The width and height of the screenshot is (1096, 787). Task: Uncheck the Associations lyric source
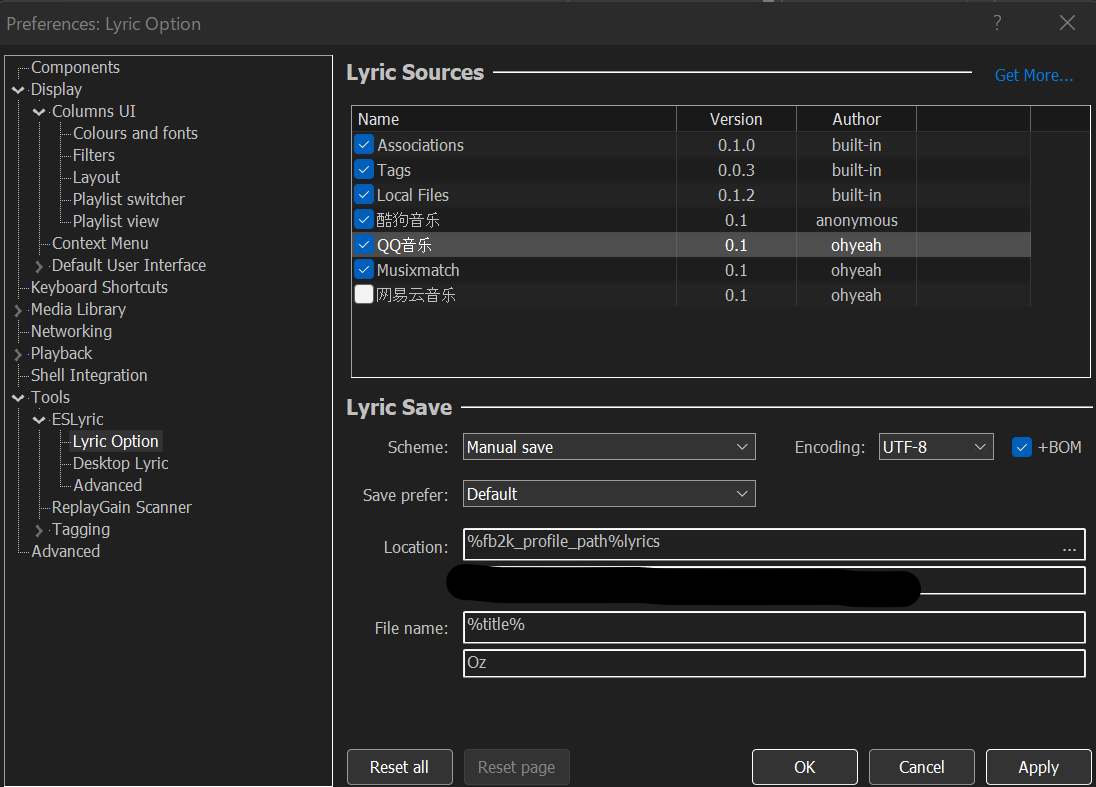[364, 144]
